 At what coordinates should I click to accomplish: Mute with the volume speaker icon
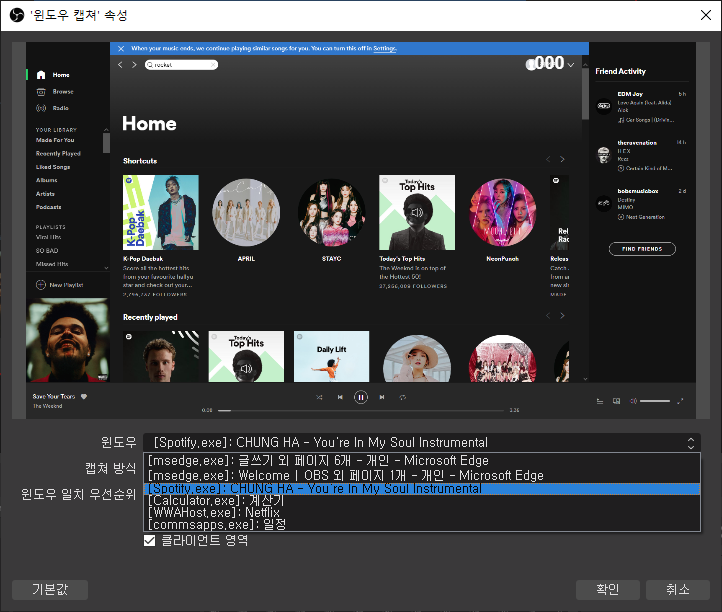[633, 401]
